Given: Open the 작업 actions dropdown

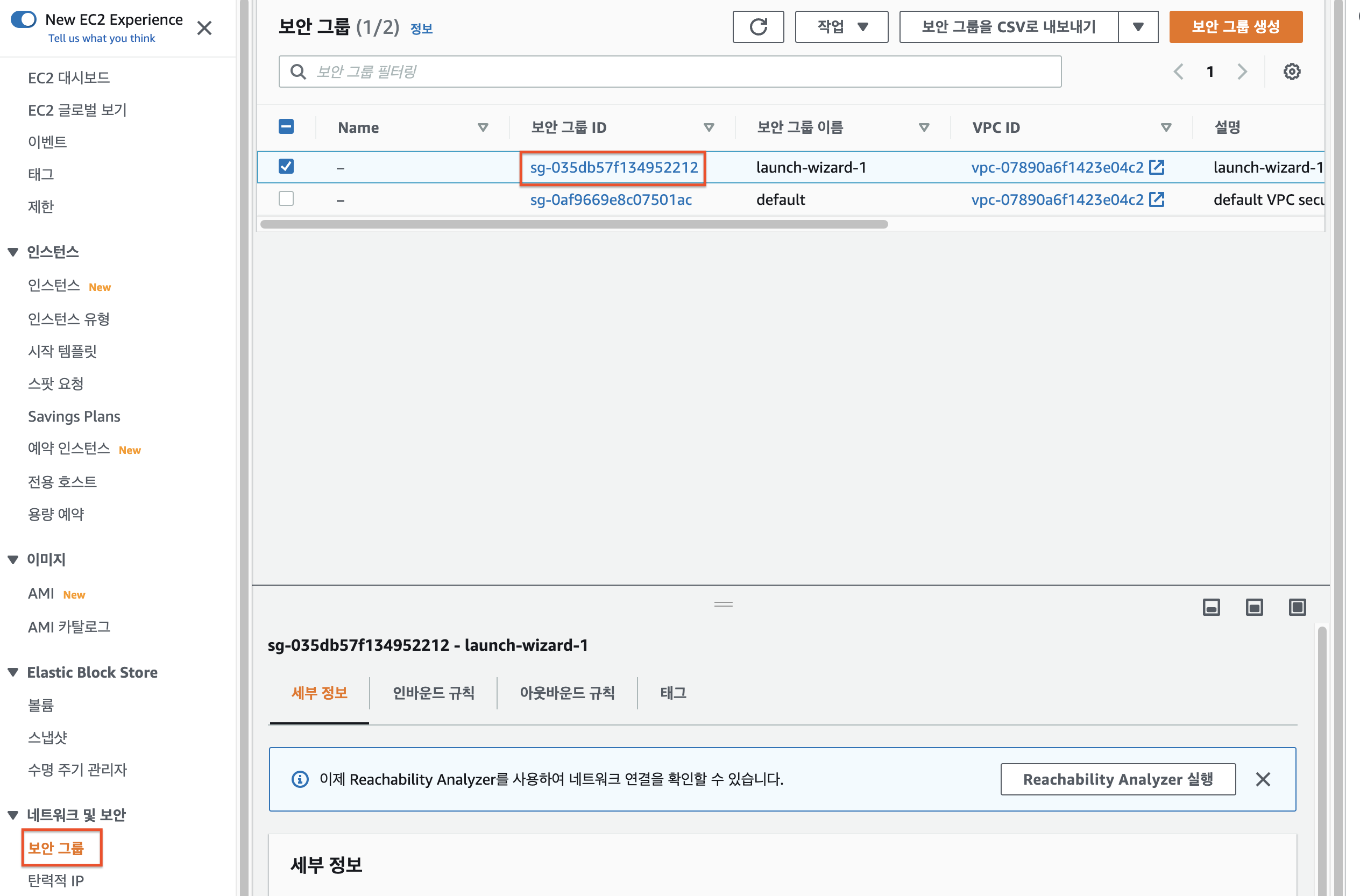Looking at the screenshot, I should (x=841, y=27).
